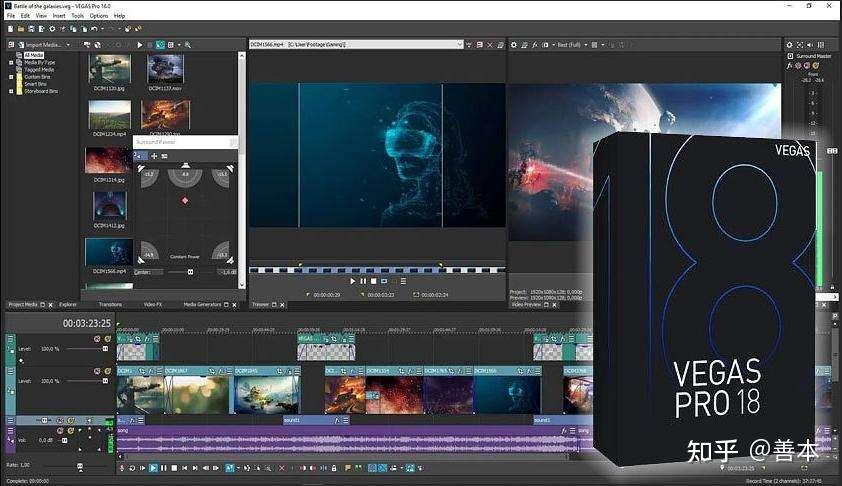Screen dimensions: 842x486
Task: Toggle Auto Preview in Project Media toolbar
Action: point(160,45)
